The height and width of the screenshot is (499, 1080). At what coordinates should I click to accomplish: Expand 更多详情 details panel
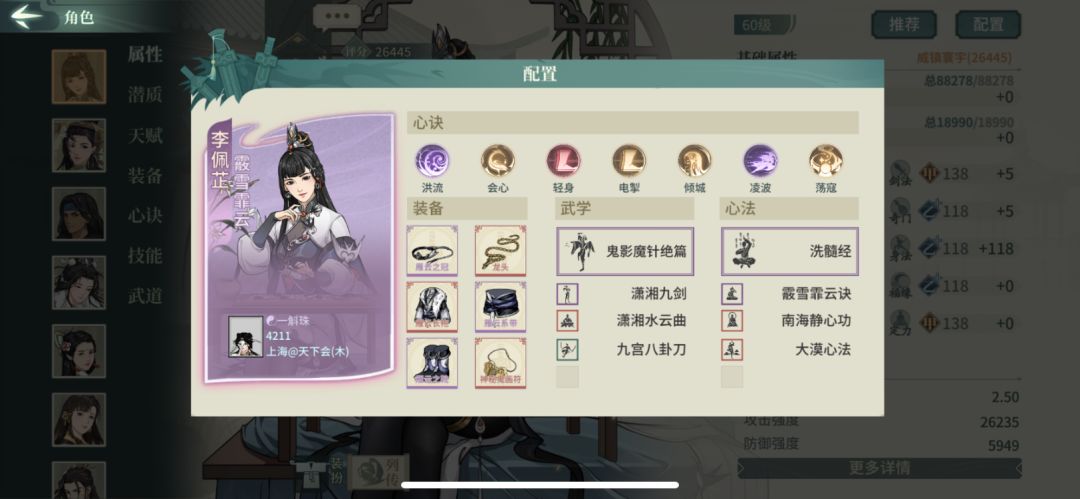880,469
